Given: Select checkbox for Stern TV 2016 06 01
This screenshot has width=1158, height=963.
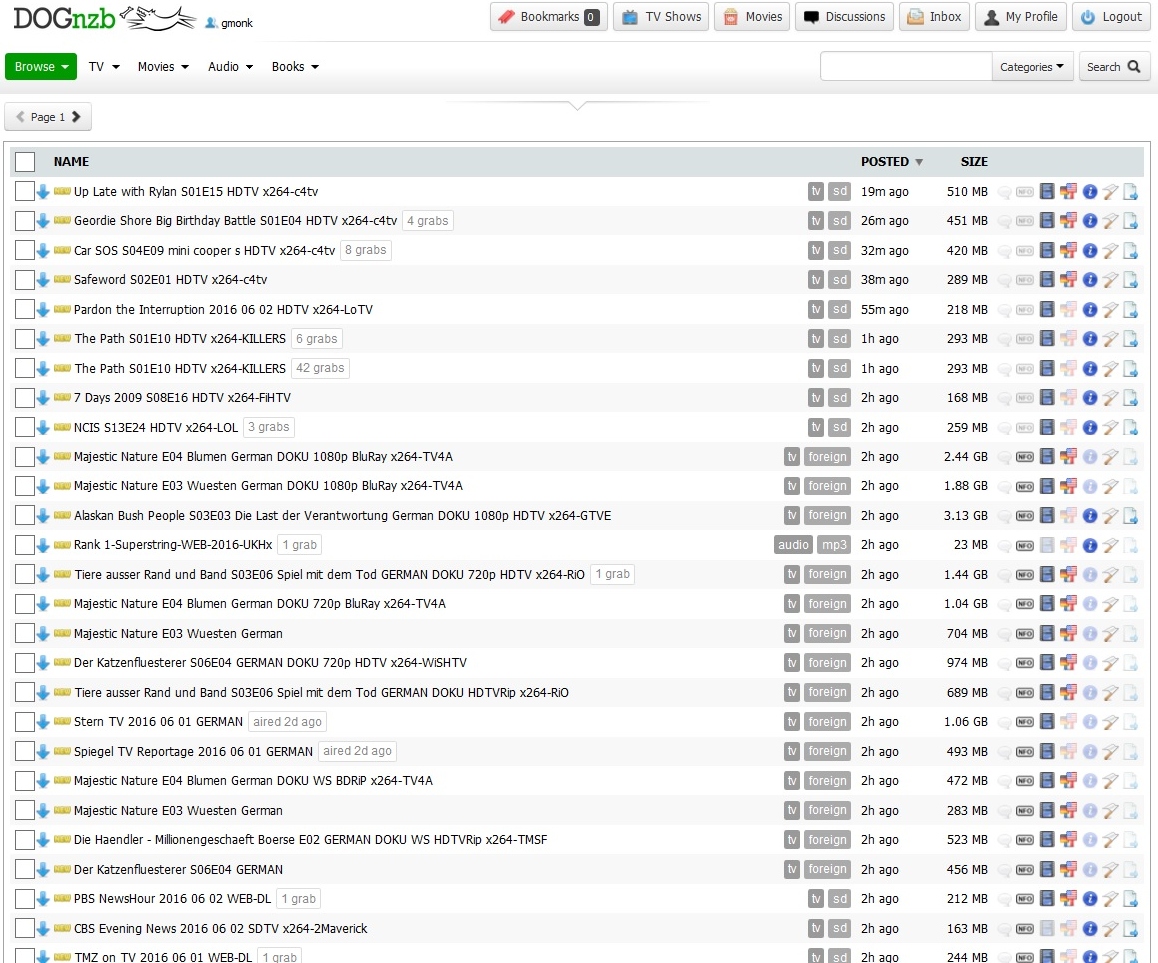Looking at the screenshot, I should [25, 722].
